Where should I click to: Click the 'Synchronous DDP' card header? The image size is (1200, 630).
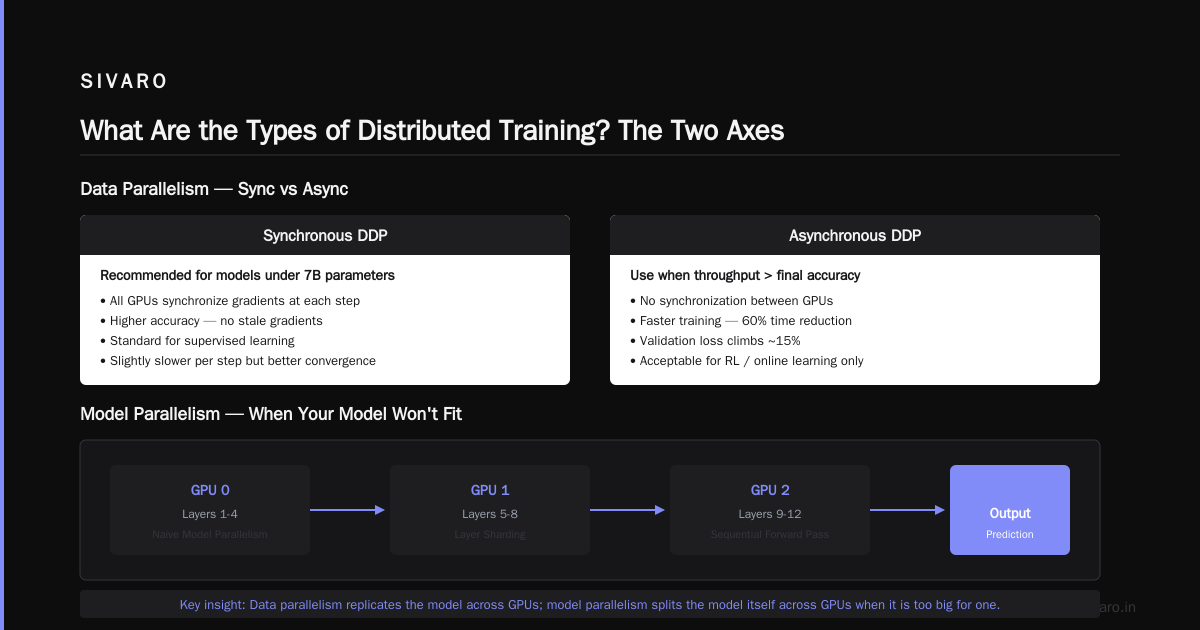pos(325,235)
